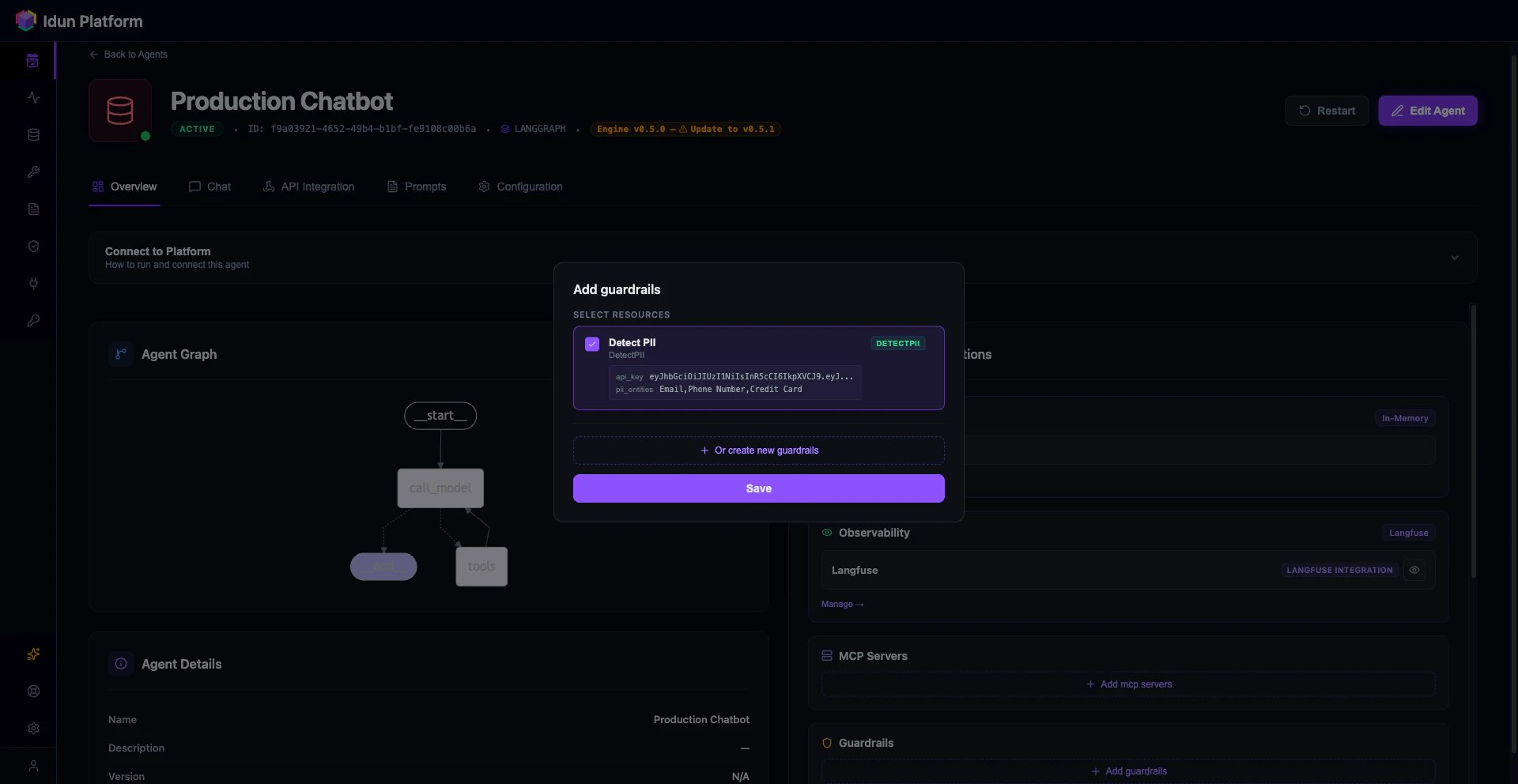
Task: Click the In-Memory badge
Action: [x=1405, y=418]
